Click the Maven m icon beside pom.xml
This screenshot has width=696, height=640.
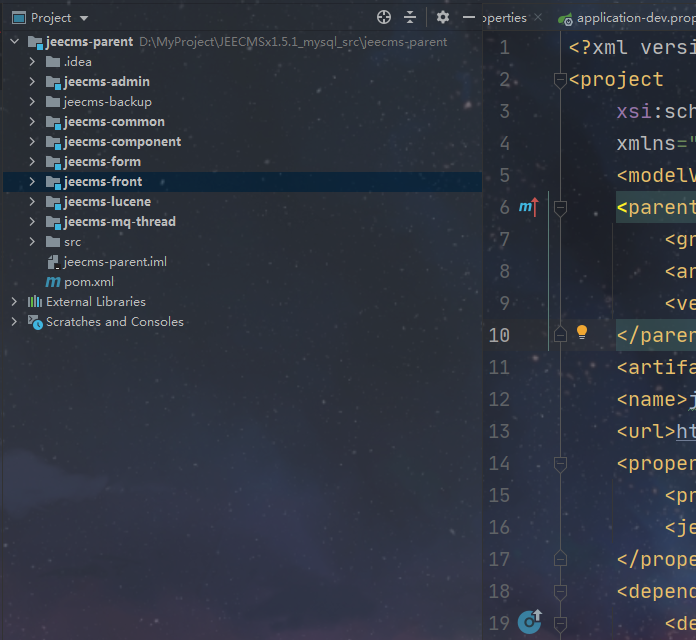tap(53, 282)
